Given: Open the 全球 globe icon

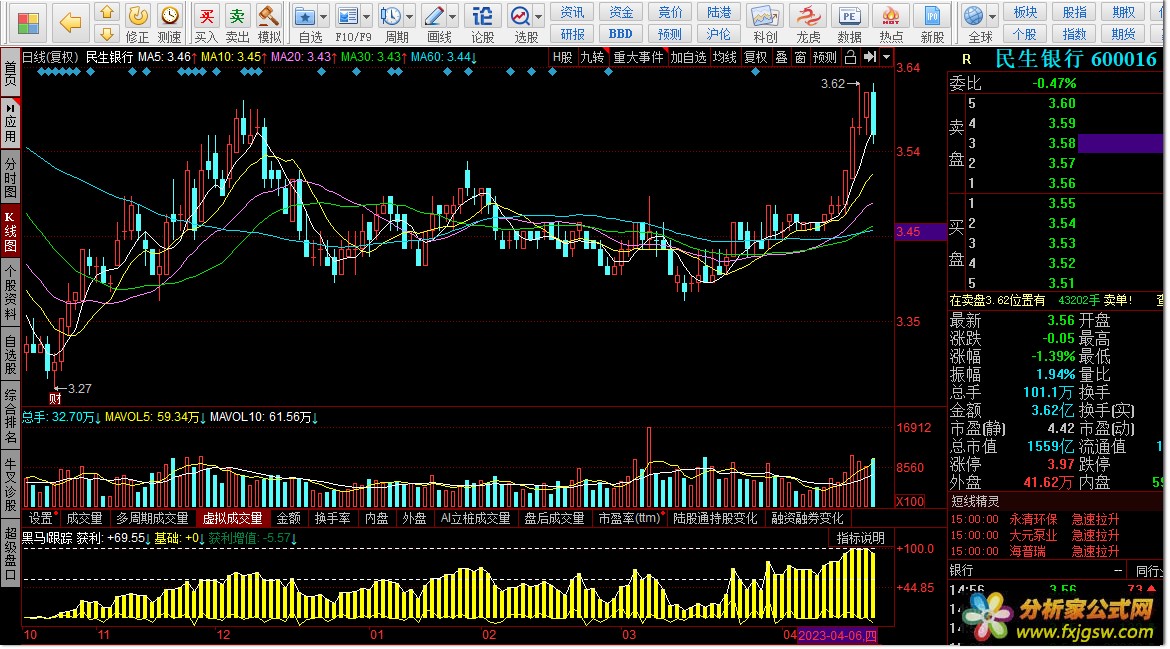Looking at the screenshot, I should (973, 16).
